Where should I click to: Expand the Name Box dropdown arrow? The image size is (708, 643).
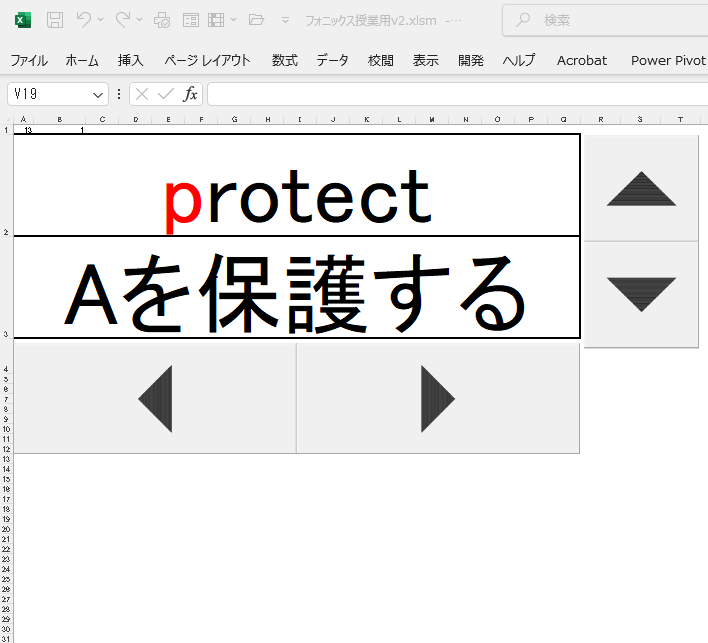[x=98, y=94]
